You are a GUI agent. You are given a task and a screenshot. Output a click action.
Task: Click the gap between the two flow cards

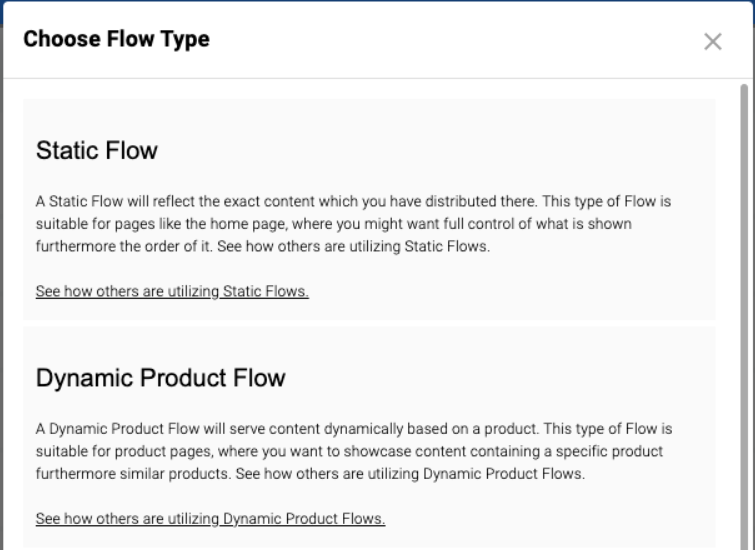pos(369,323)
